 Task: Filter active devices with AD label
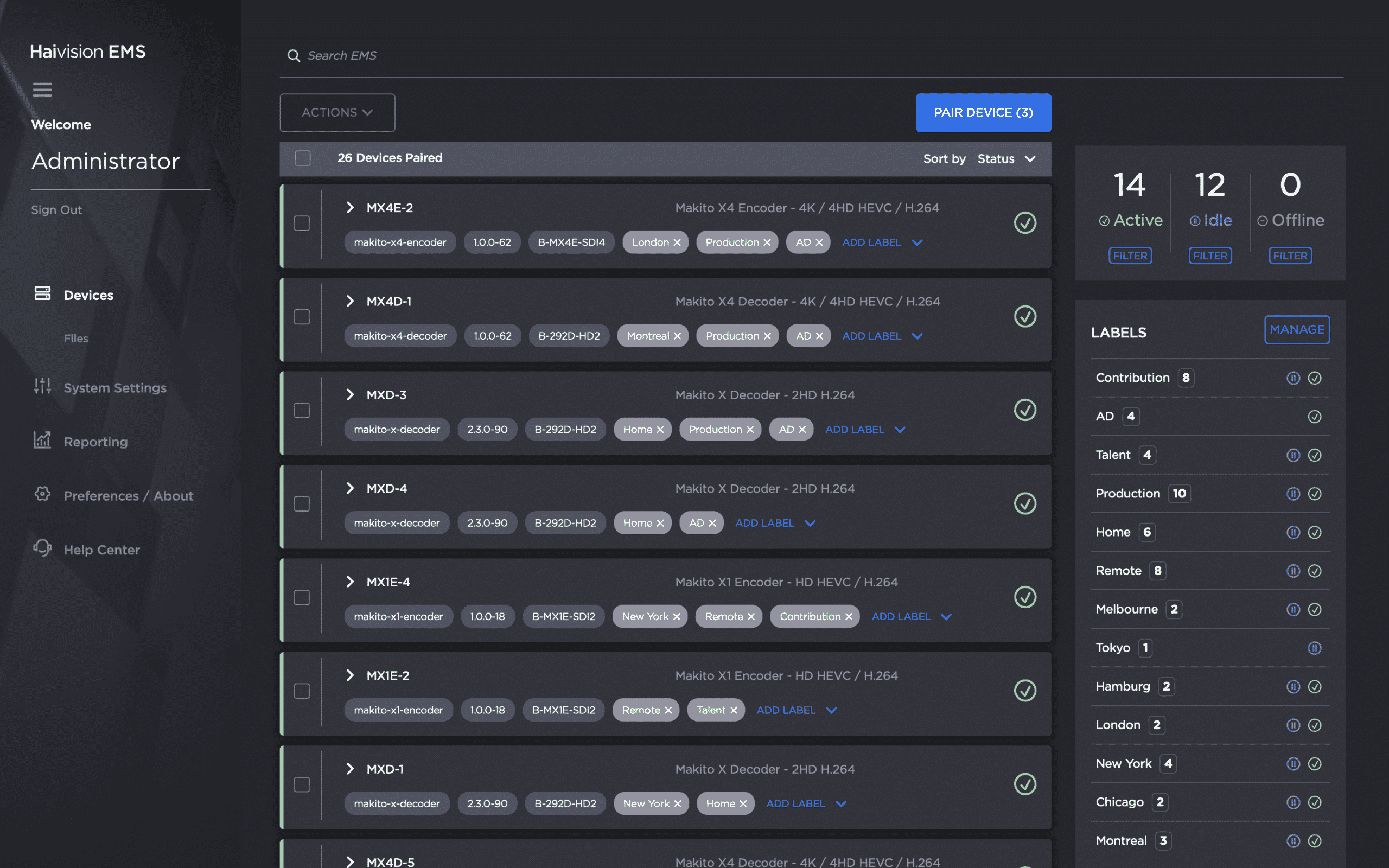point(1314,417)
